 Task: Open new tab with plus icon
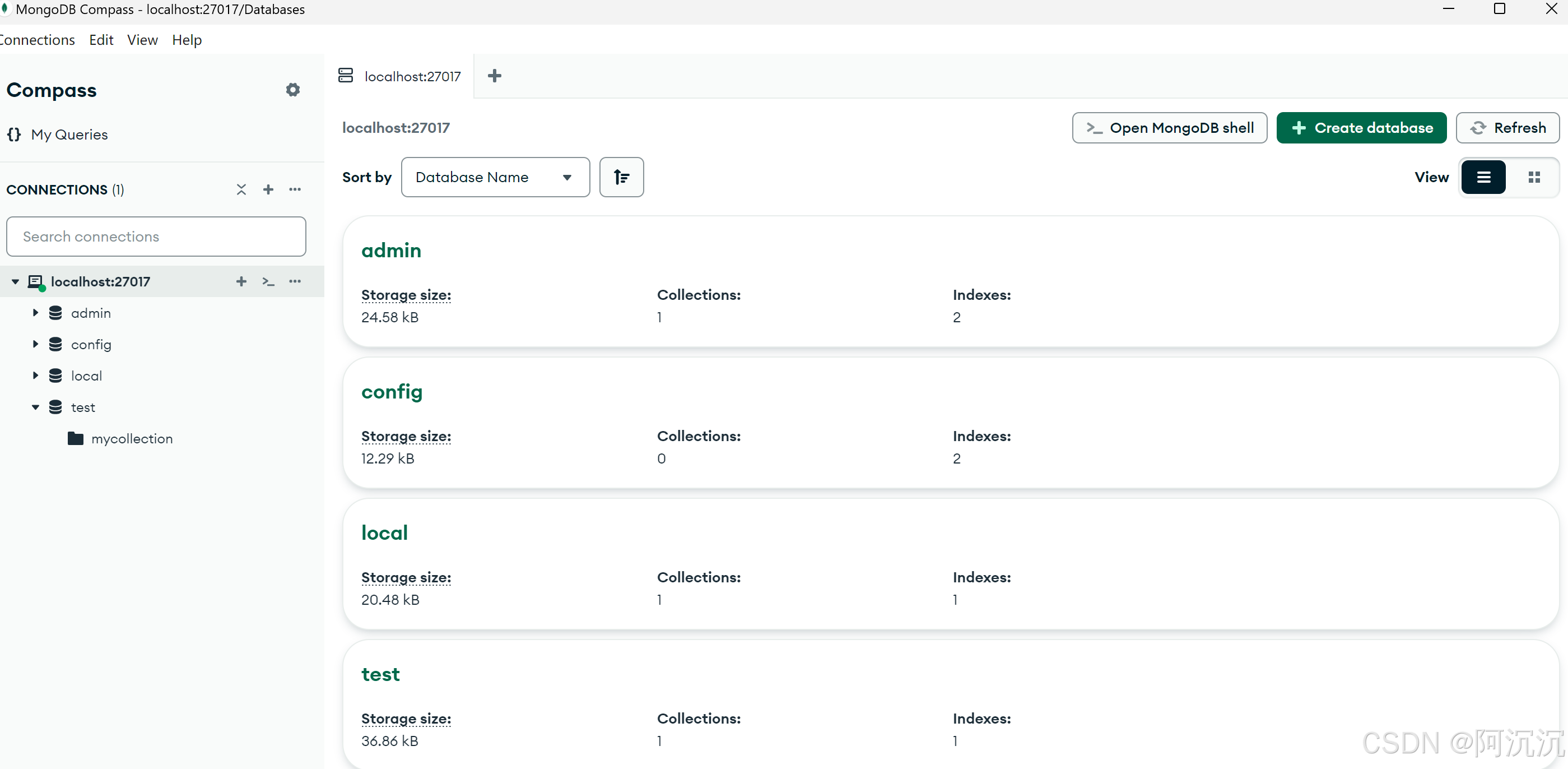(494, 76)
